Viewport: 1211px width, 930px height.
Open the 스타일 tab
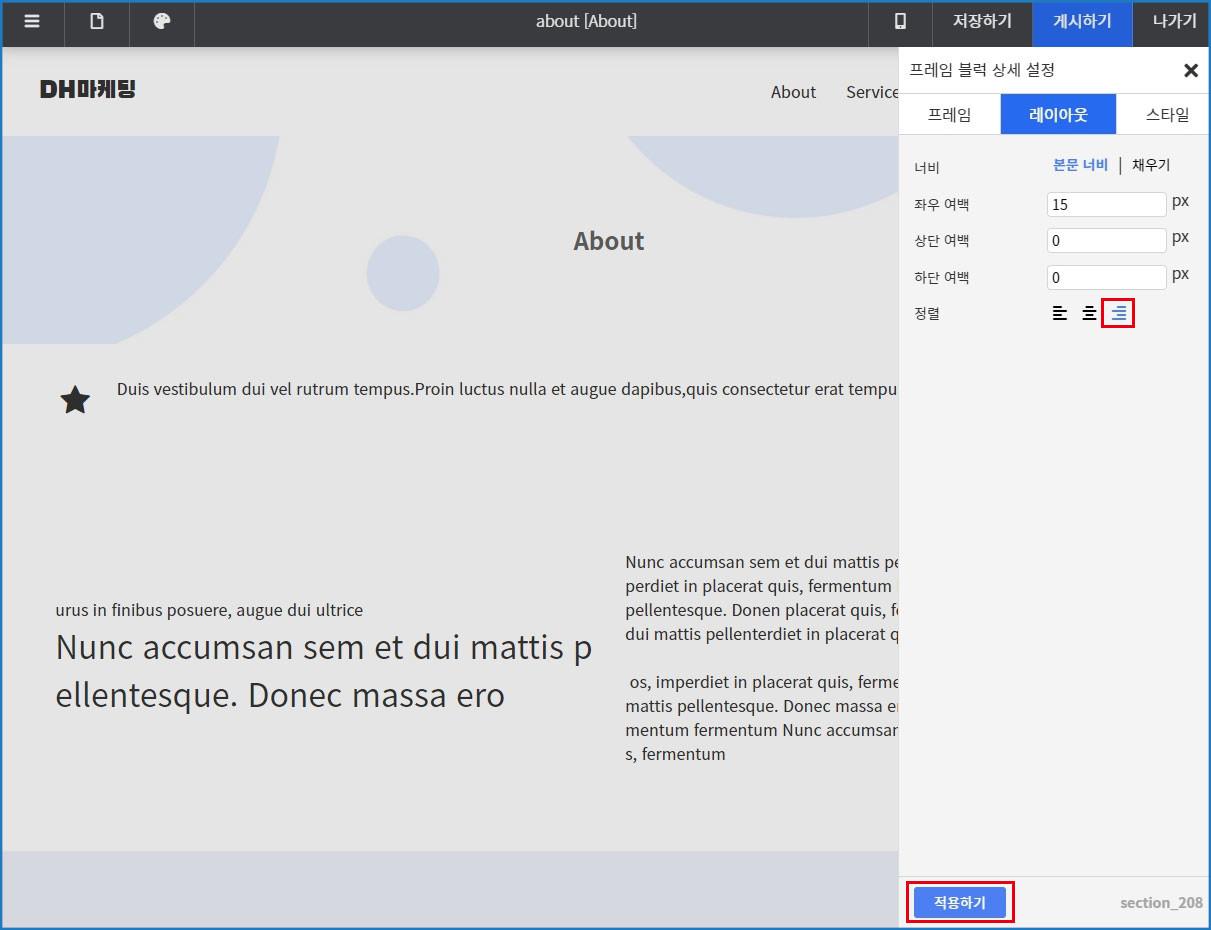(x=1167, y=115)
